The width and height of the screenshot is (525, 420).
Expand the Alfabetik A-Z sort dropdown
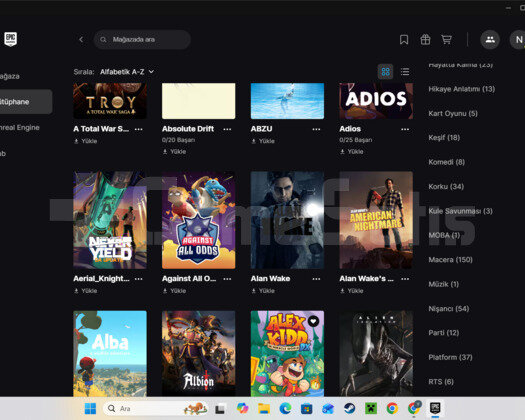[x=127, y=72]
